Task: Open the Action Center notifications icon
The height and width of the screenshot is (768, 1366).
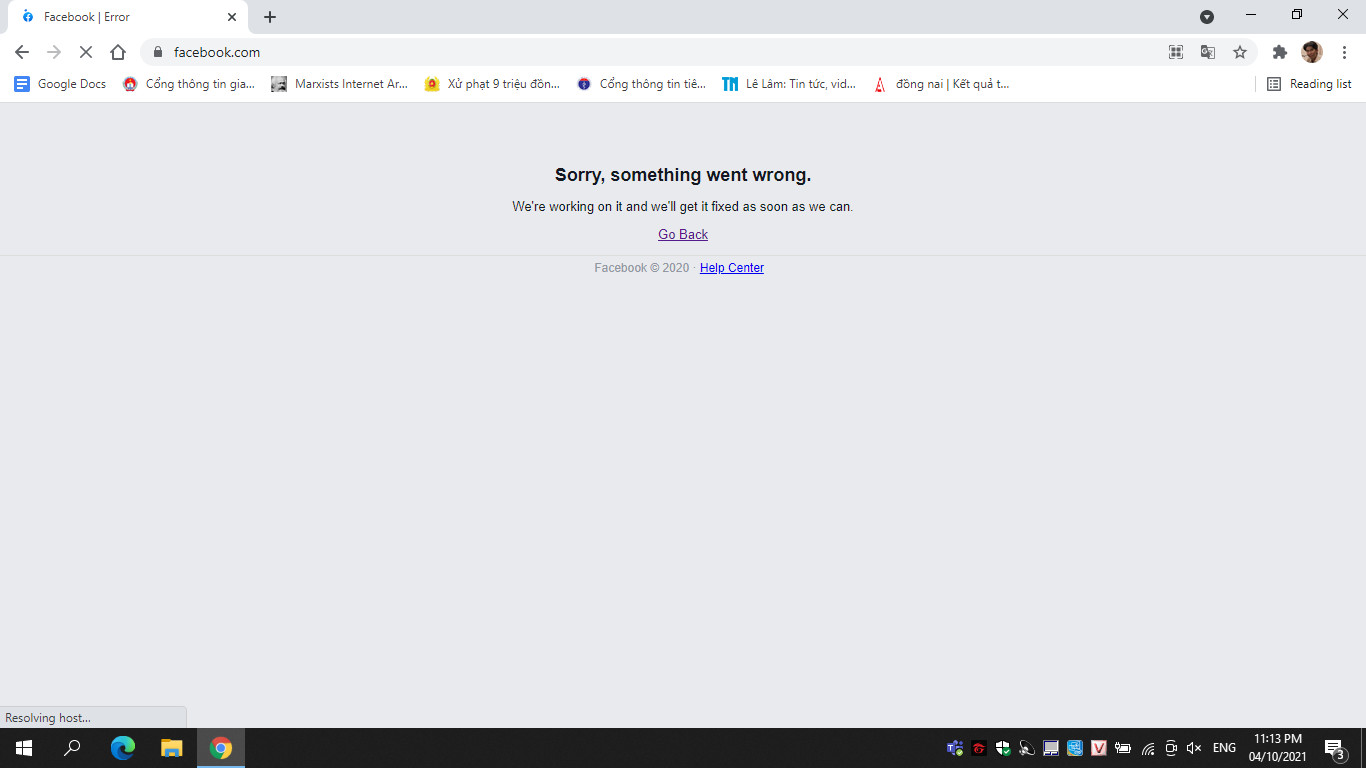Action: (x=1334, y=748)
